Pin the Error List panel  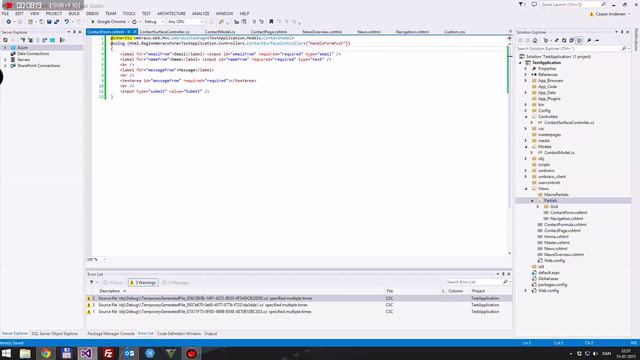click(x=503, y=274)
